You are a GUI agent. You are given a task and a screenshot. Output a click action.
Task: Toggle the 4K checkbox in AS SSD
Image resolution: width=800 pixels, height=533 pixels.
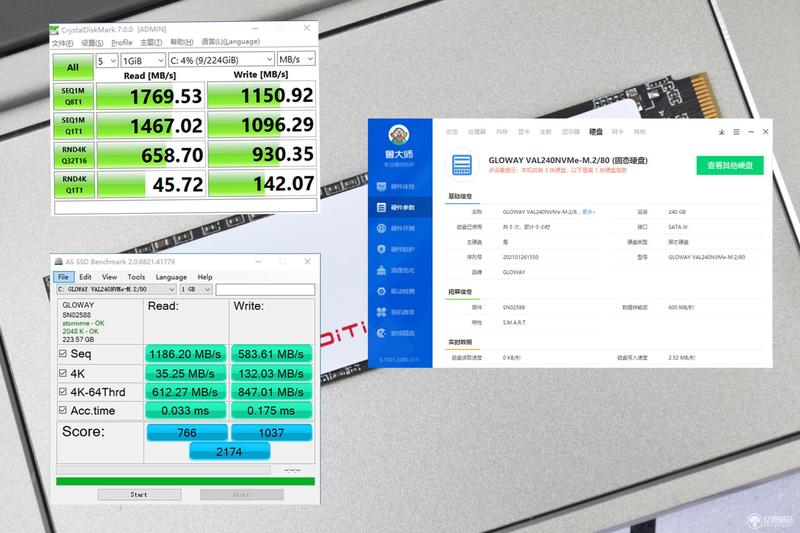pos(63,373)
